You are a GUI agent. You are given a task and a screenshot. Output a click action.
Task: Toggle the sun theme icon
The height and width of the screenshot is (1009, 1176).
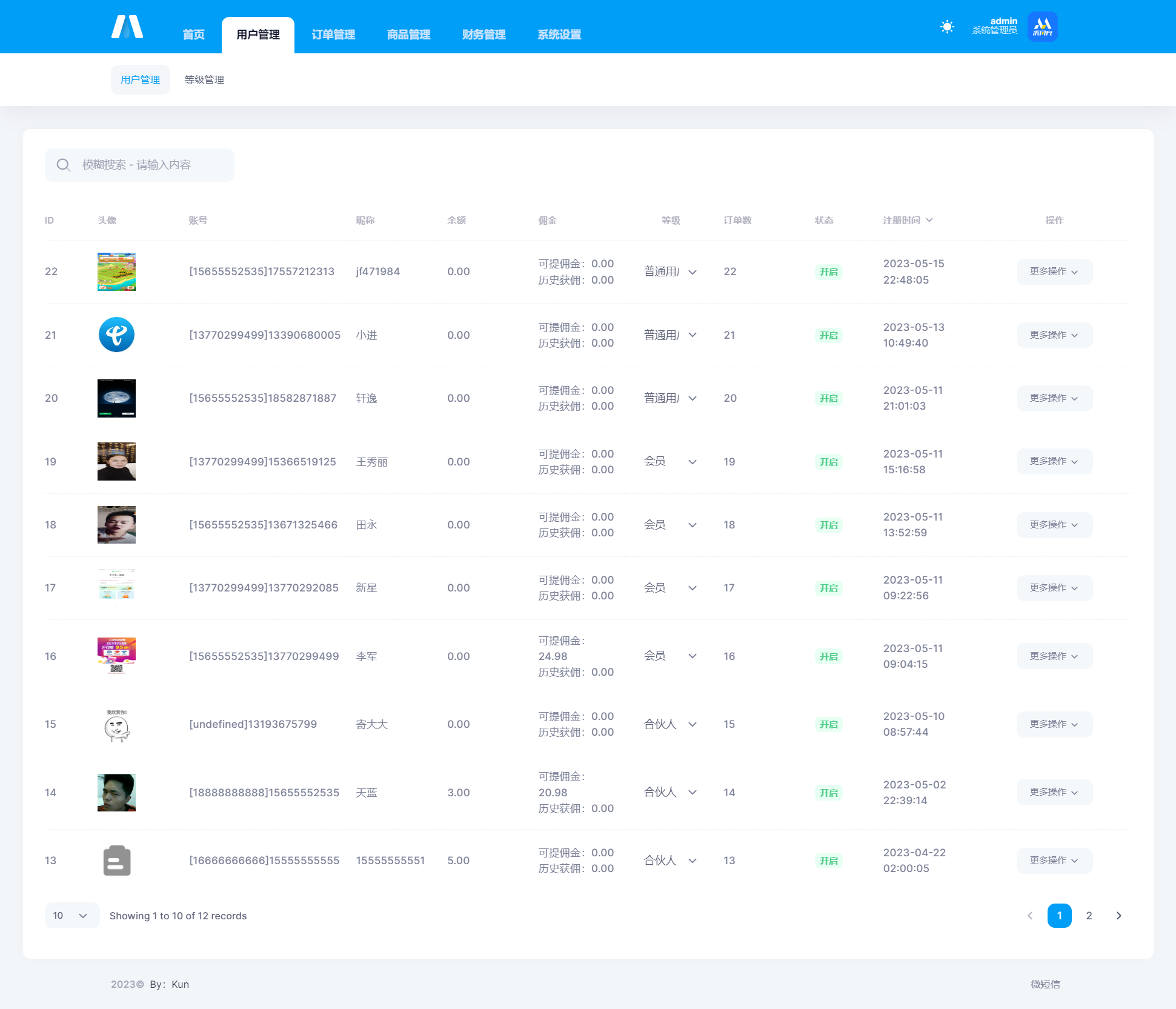pyautogui.click(x=947, y=27)
